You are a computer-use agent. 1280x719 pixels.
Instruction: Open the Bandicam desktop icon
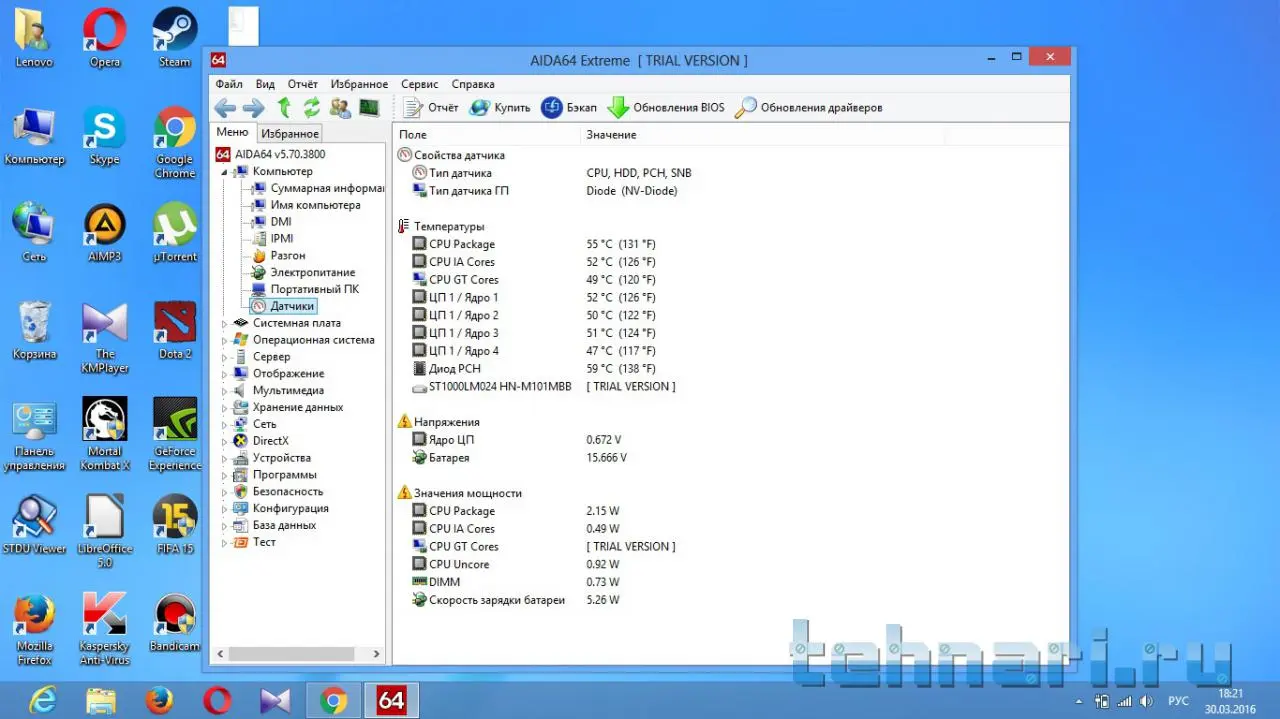(175, 622)
